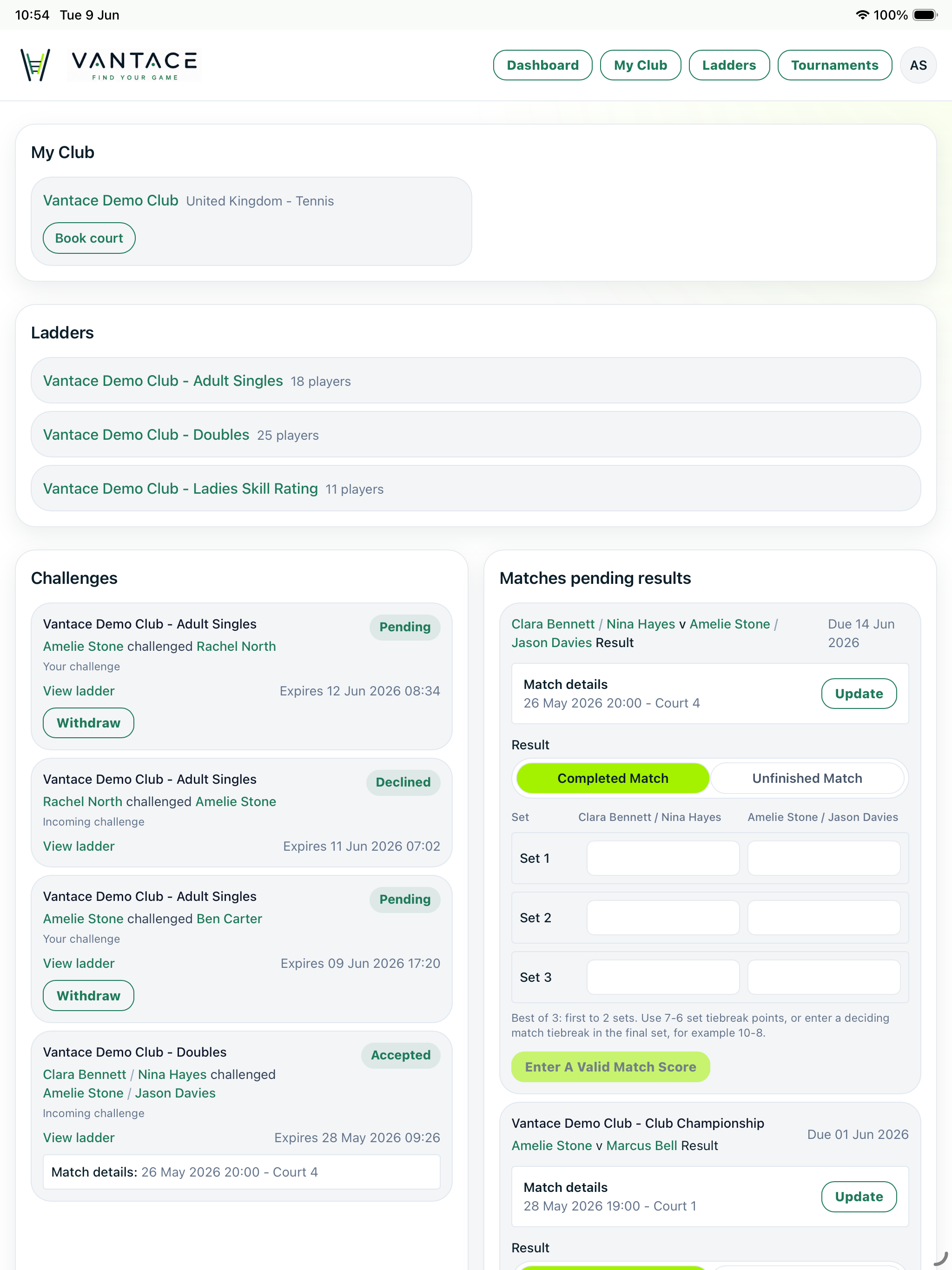This screenshot has width=952, height=1270.
Task: Open Jason Davies's link in the Doubles challenge
Action: point(175,1093)
